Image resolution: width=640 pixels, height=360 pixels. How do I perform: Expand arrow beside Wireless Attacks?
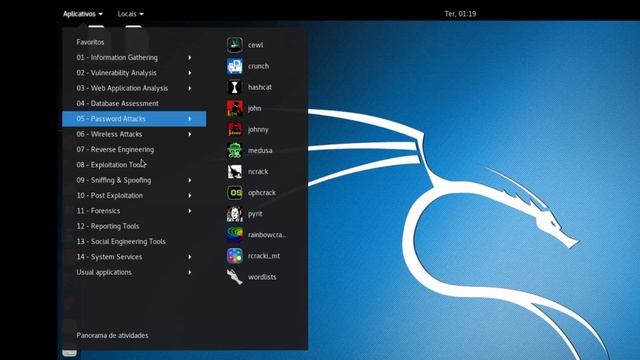190,134
